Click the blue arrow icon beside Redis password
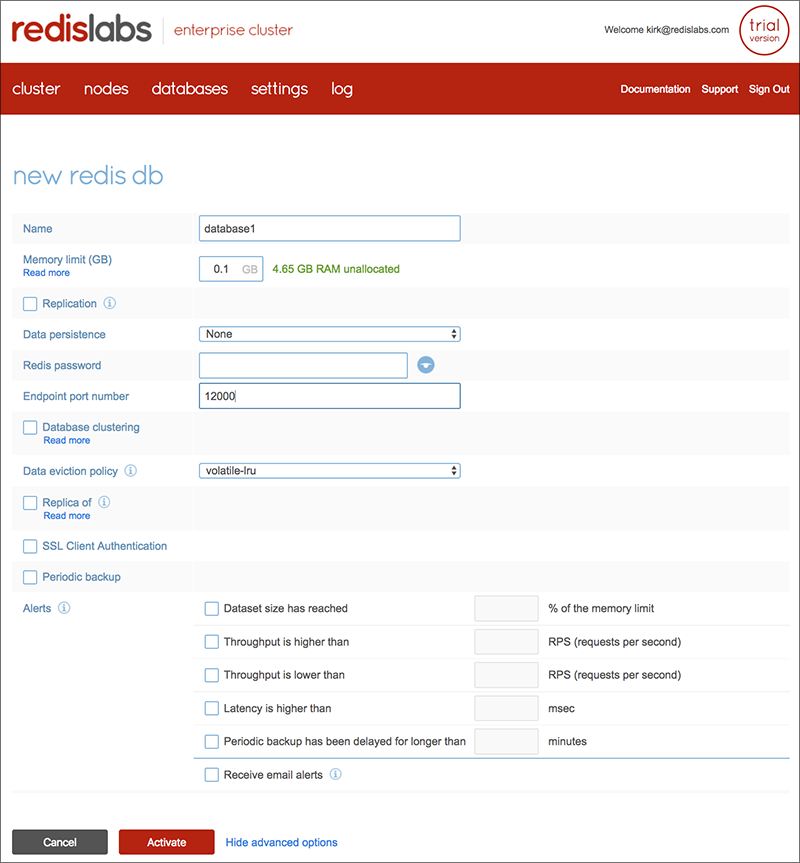This screenshot has height=863, width=800. pyautogui.click(x=426, y=366)
